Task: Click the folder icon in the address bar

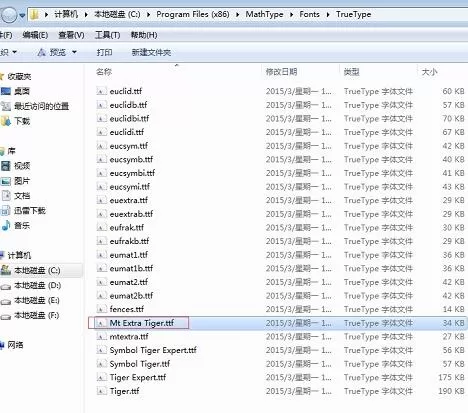Action: tap(34, 14)
